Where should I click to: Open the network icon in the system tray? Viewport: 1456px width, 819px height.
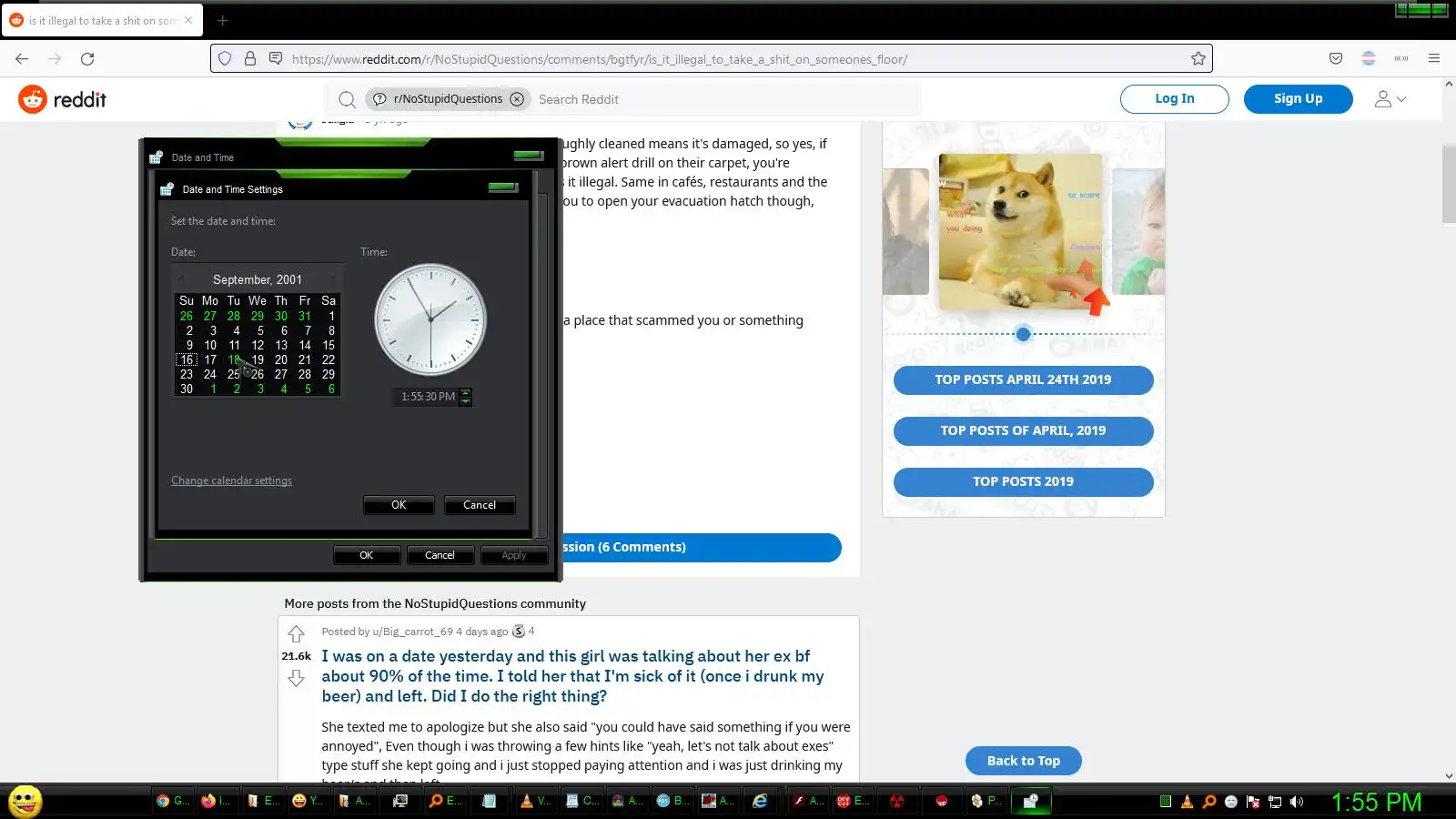[x=1275, y=802]
